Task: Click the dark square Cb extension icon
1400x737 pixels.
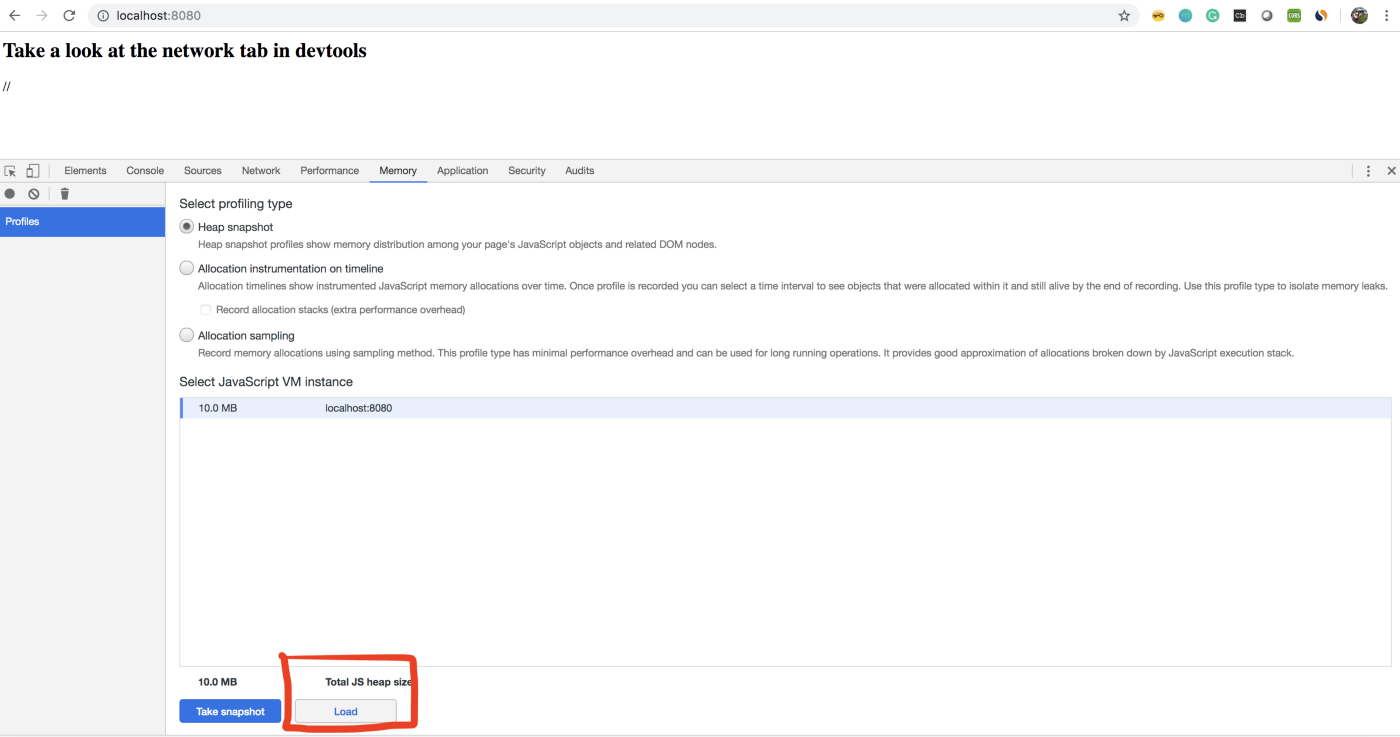Action: [x=1239, y=16]
